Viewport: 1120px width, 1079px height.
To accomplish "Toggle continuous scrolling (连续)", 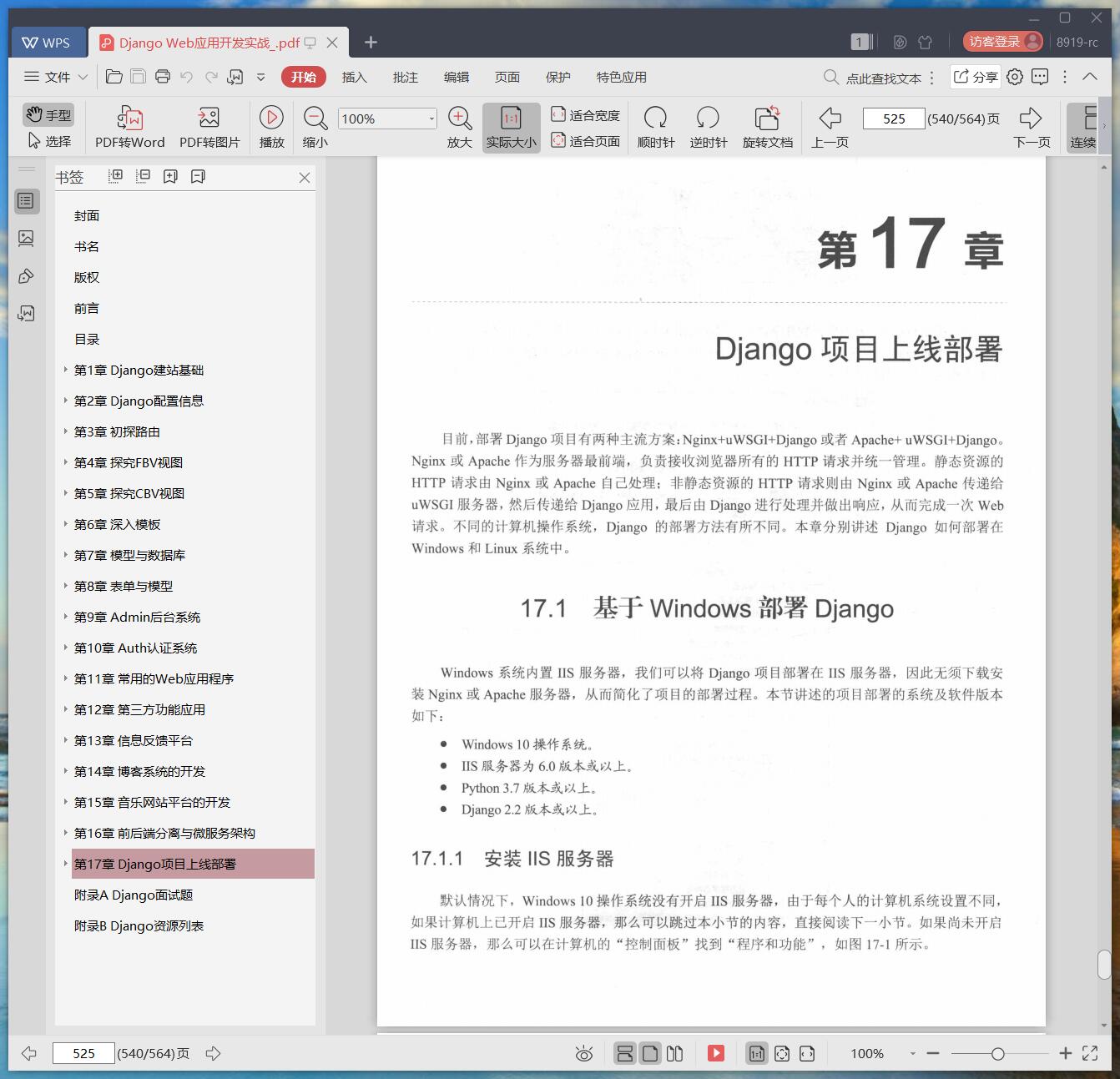I will click(1083, 127).
